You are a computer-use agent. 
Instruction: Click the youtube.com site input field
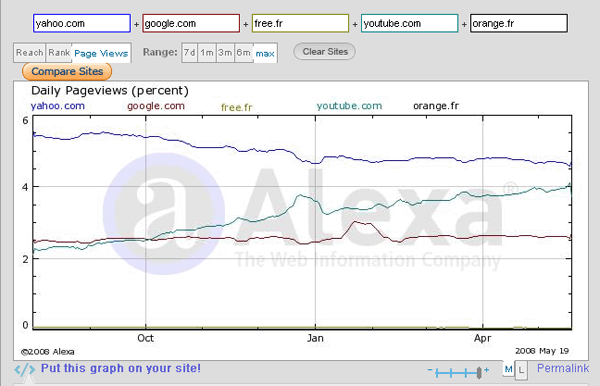coord(409,23)
